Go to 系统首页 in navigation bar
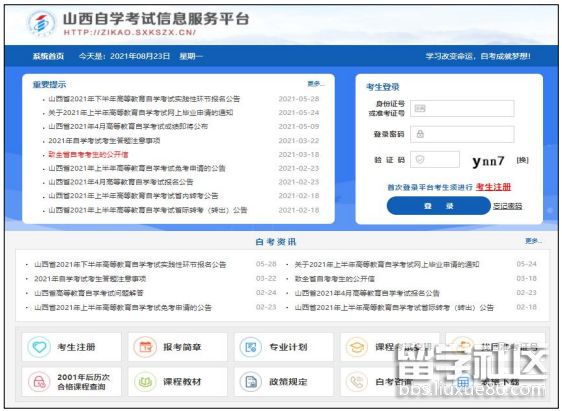 (x=48, y=56)
